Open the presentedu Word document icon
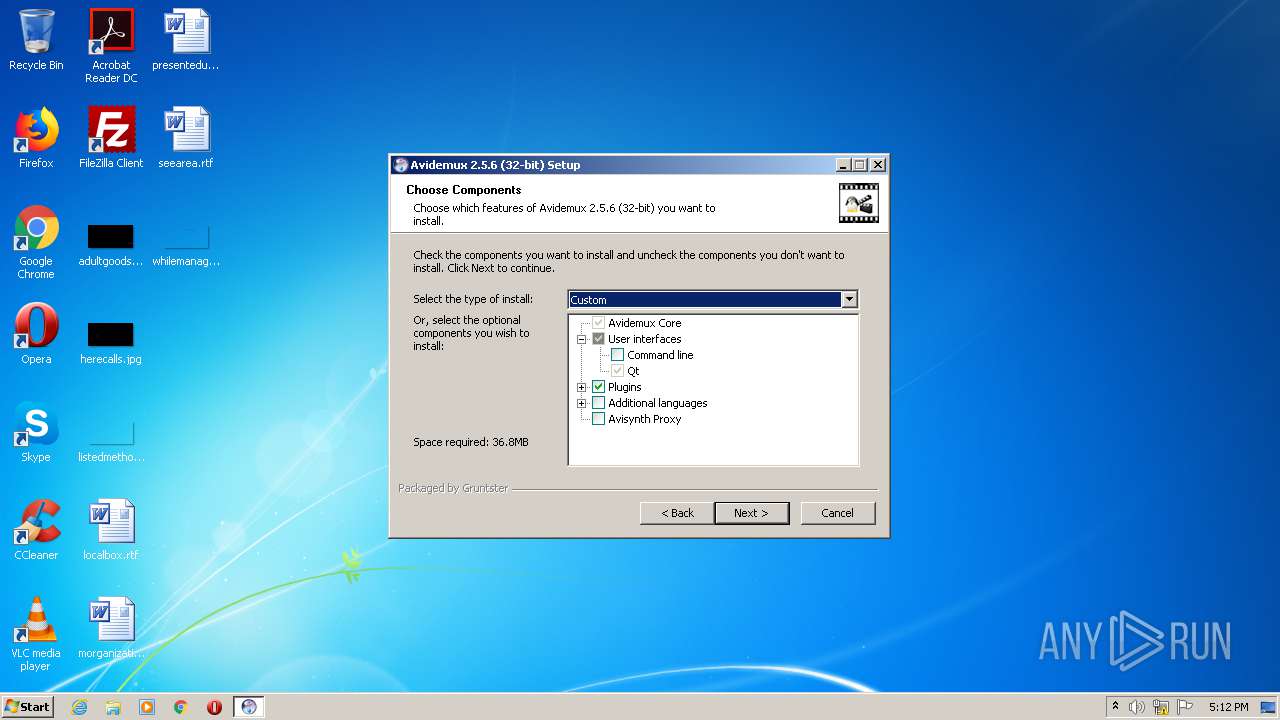Screen dimensions: 1280x720 tap(186, 40)
